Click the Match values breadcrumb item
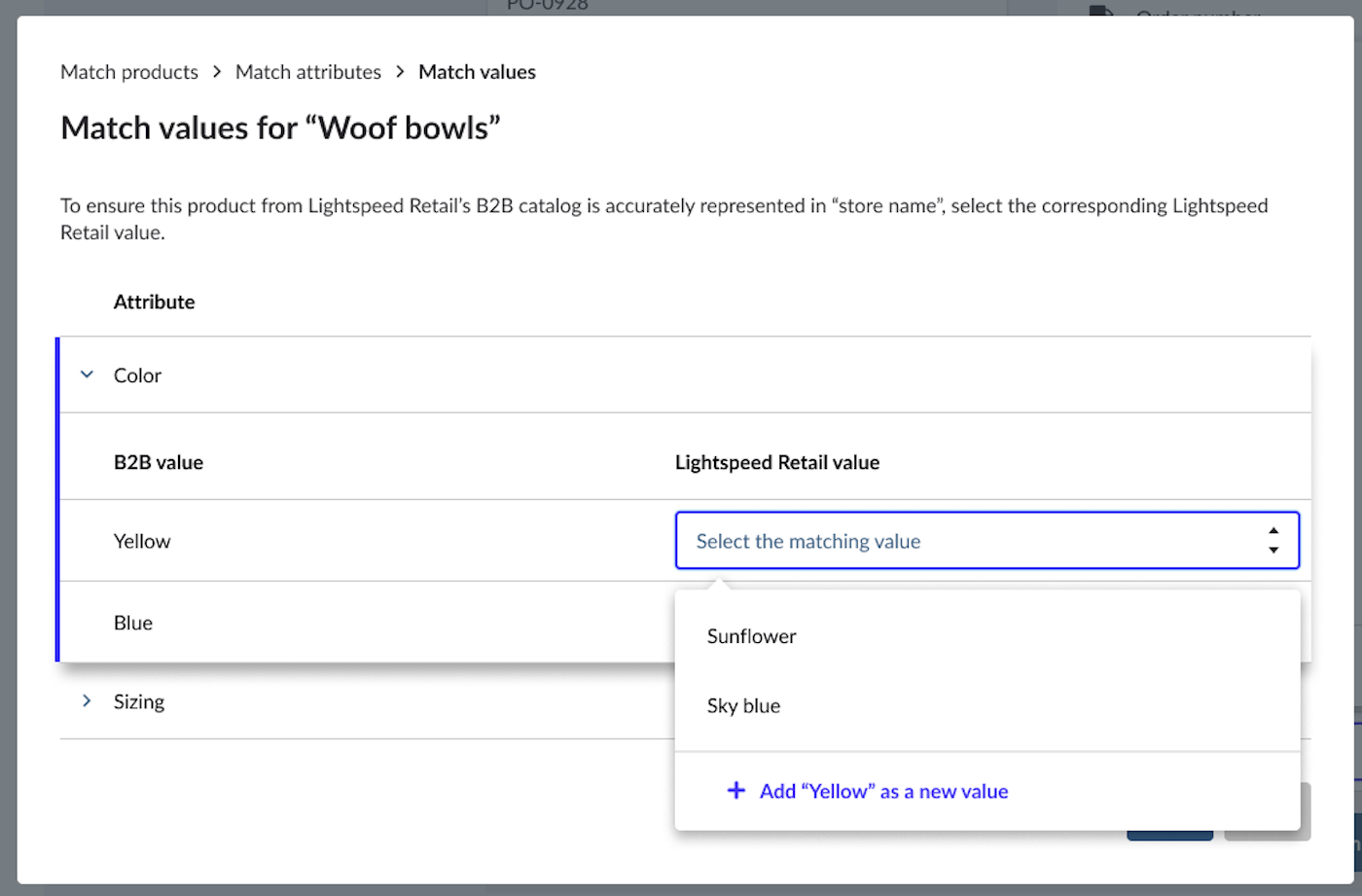 point(477,72)
